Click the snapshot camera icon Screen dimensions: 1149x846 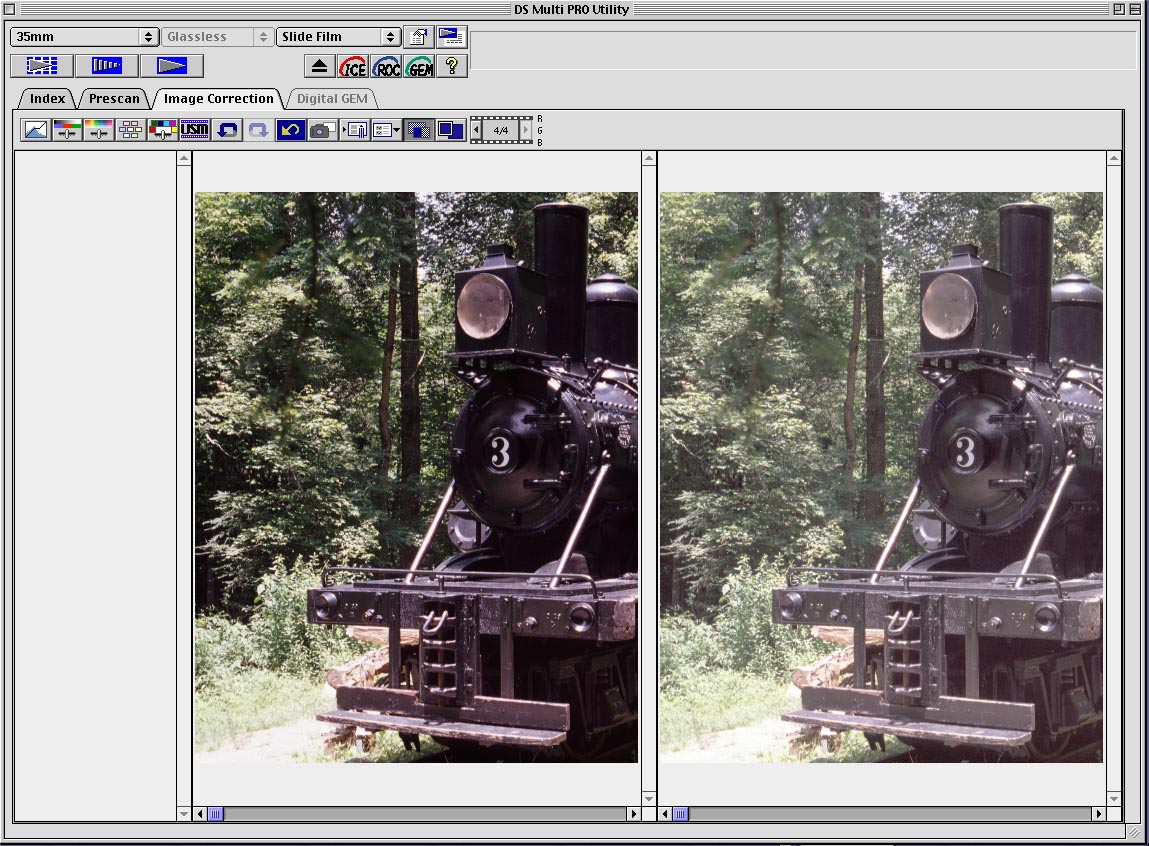[x=321, y=130]
